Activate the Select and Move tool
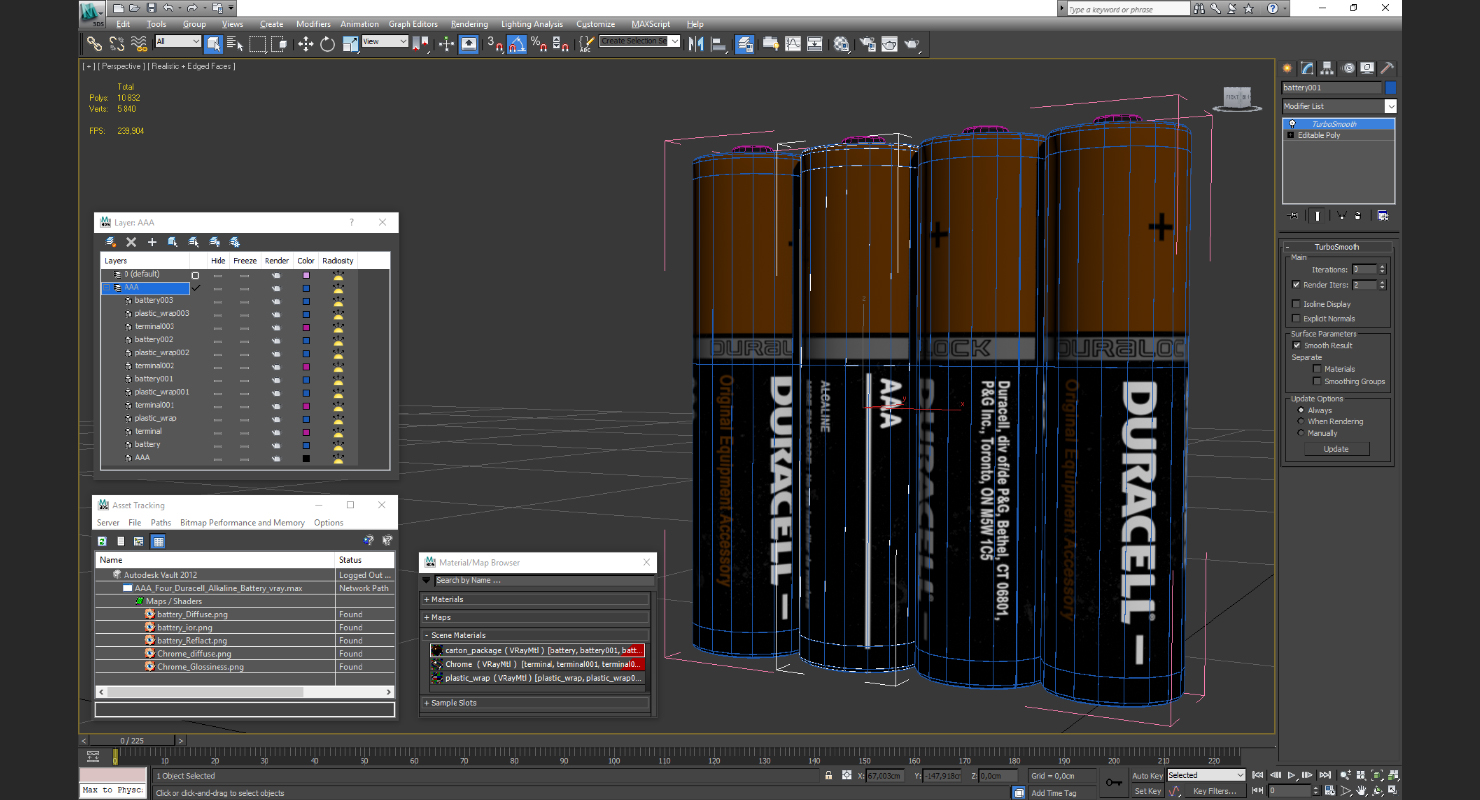The width and height of the screenshot is (1480, 800). (x=305, y=44)
